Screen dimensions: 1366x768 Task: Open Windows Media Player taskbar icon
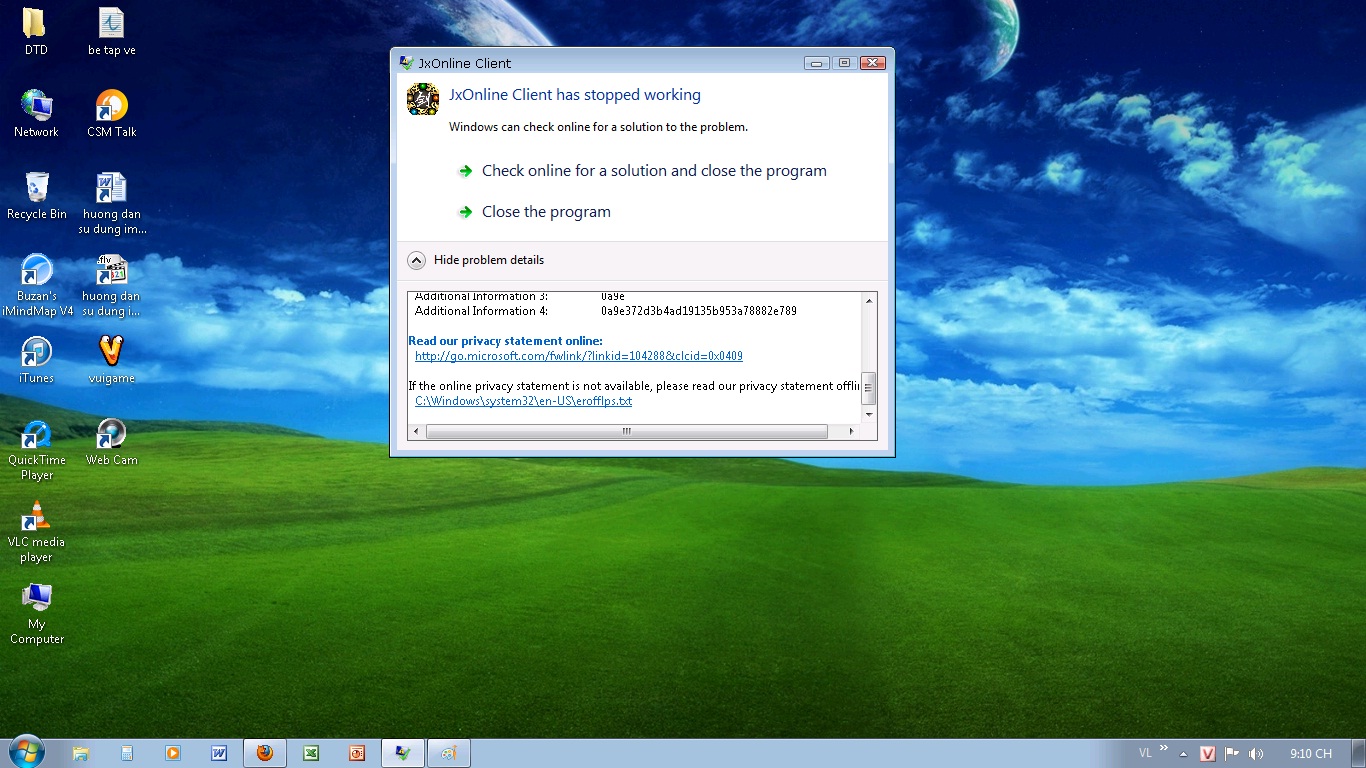[173, 753]
